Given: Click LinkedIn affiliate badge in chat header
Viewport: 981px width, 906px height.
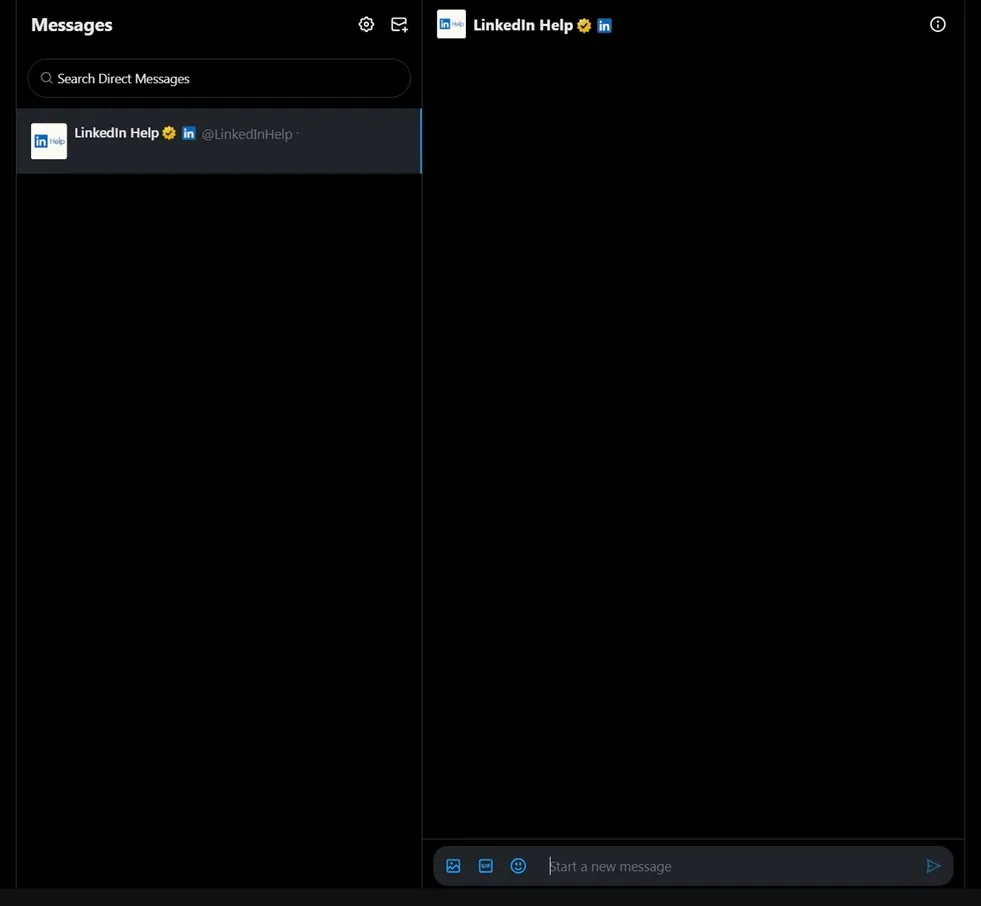Looking at the screenshot, I should pyautogui.click(x=604, y=26).
